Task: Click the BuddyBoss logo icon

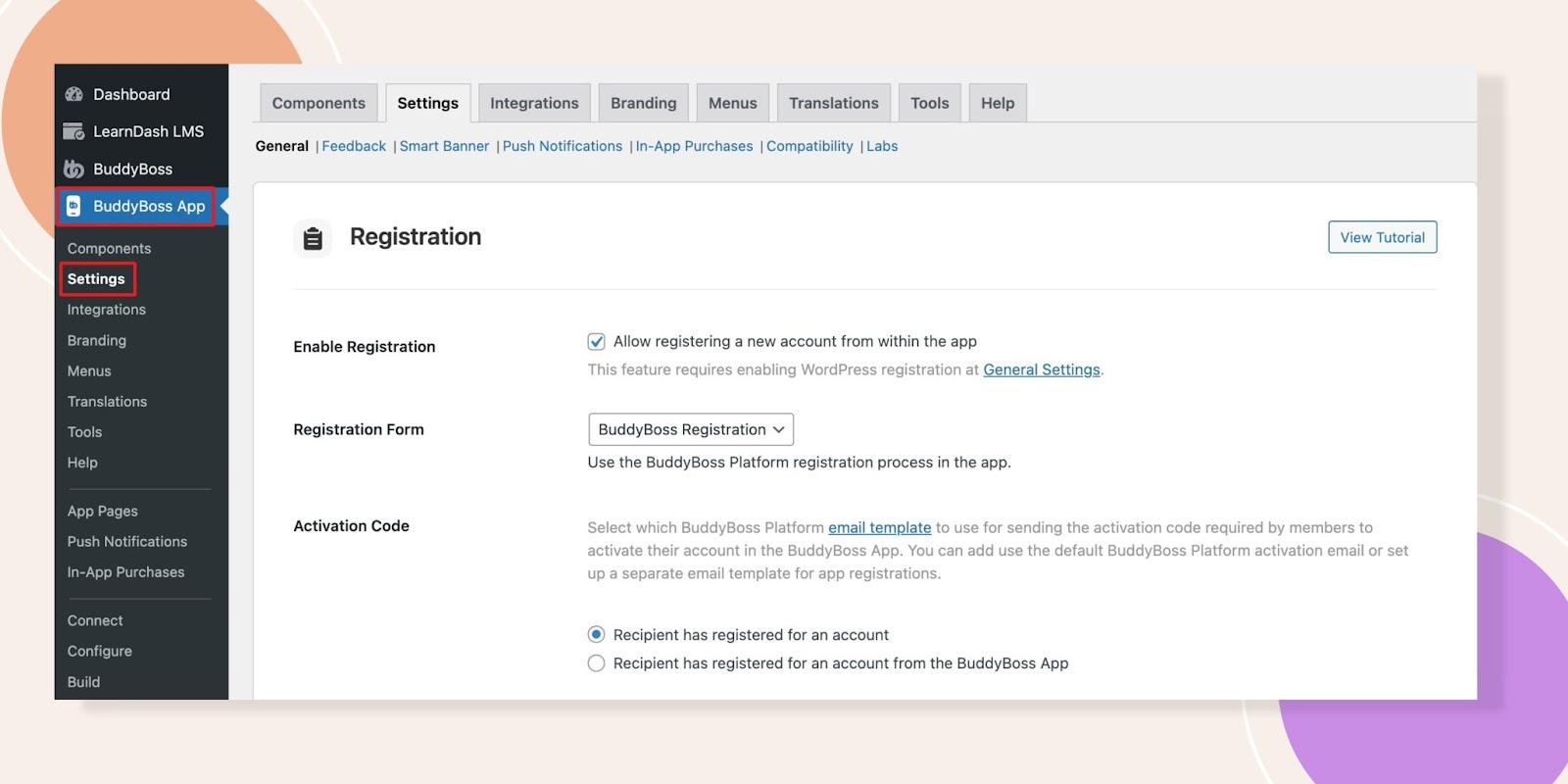Action: click(73, 169)
